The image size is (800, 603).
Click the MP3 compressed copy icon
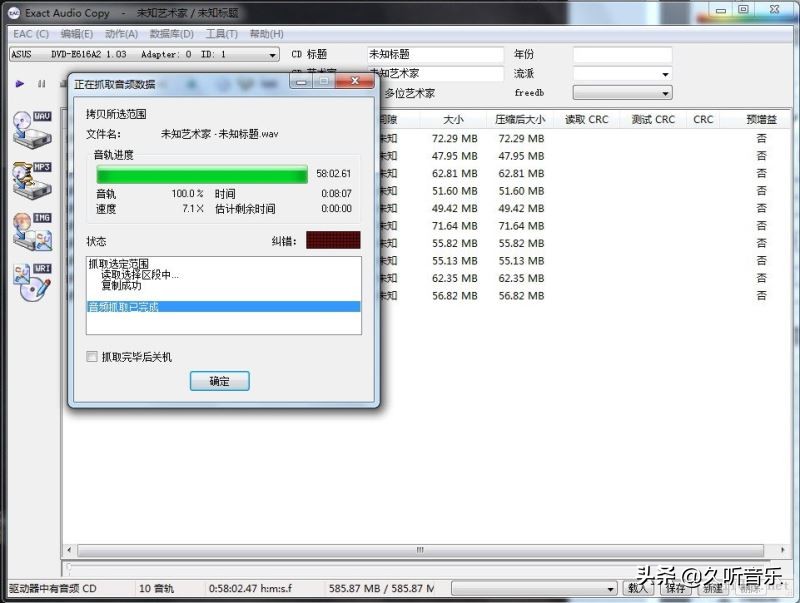pos(32,181)
